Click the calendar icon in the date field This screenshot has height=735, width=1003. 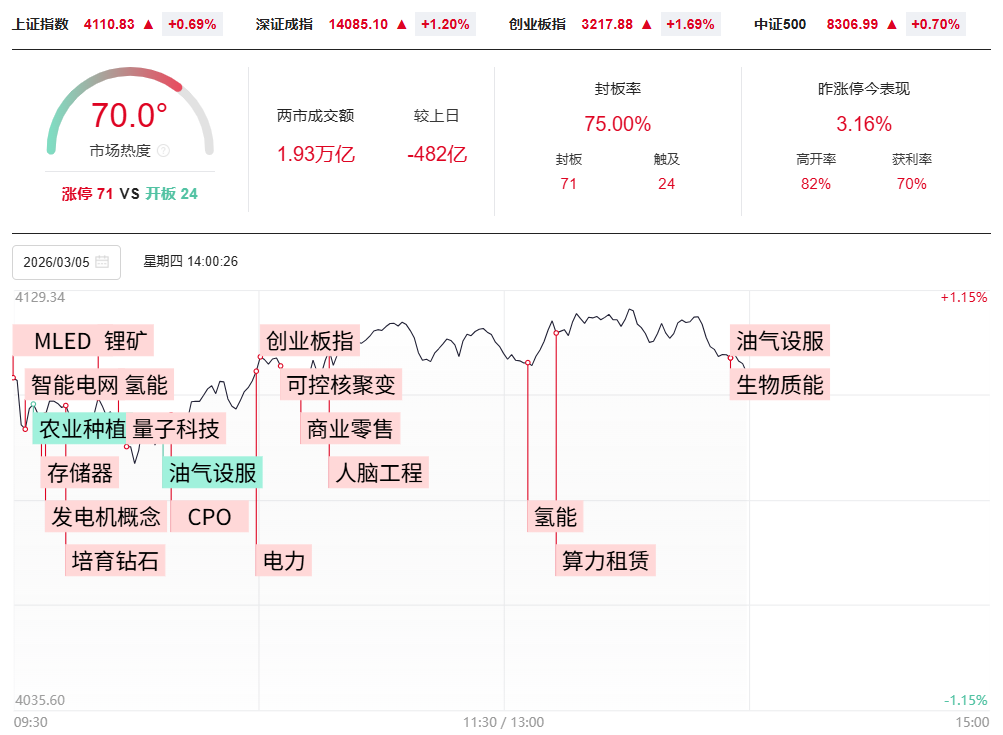point(102,262)
